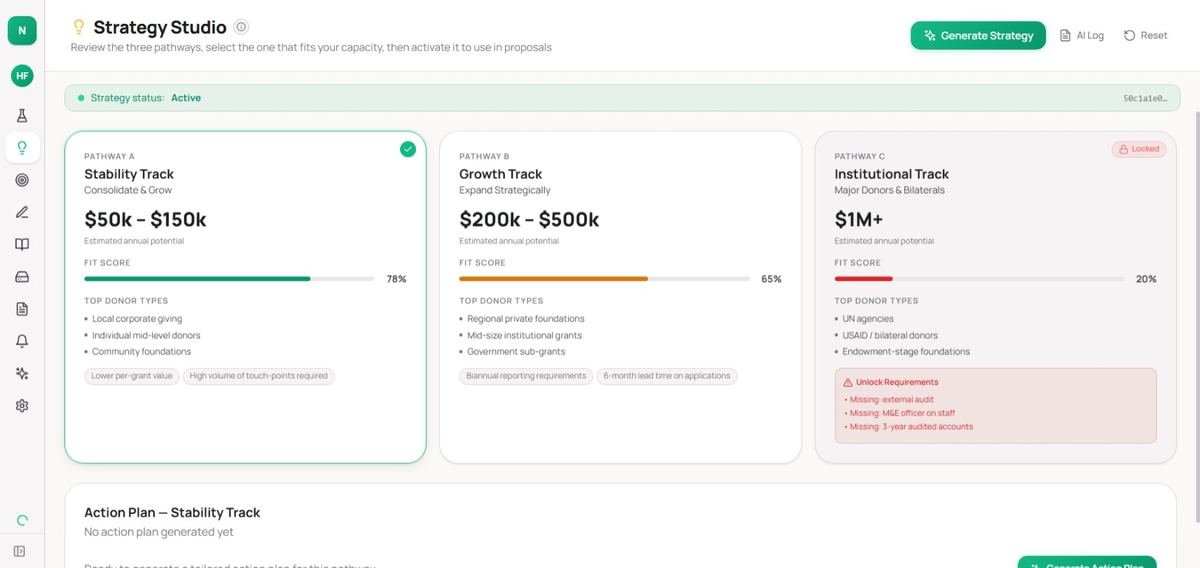The width and height of the screenshot is (1200, 568).
Task: Open the settings gear sidebar icon
Action: (22, 406)
